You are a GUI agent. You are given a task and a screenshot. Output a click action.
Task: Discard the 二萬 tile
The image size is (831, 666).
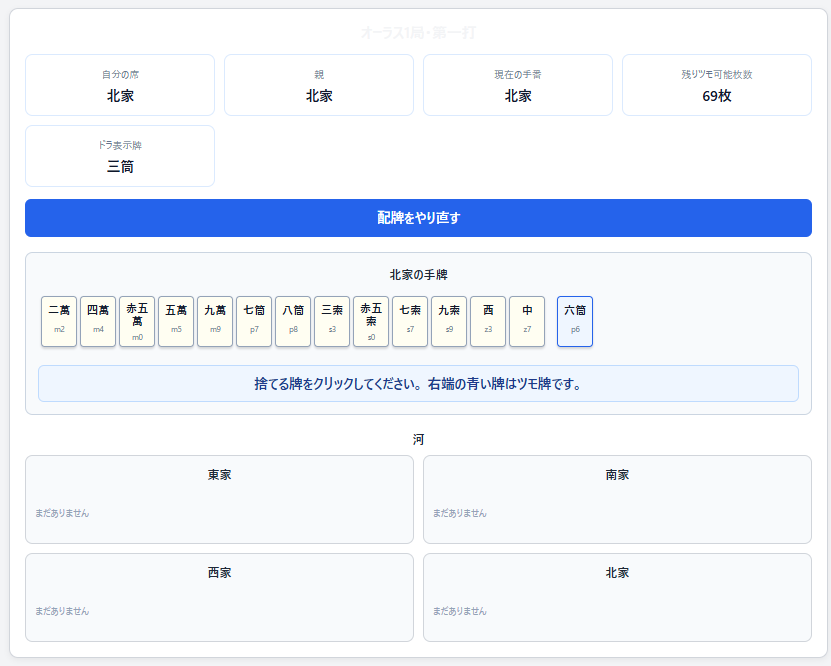tap(59, 322)
